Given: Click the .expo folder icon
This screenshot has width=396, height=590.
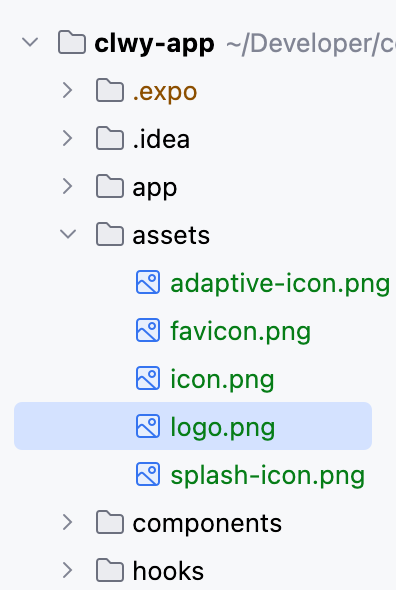Looking at the screenshot, I should click(110, 90).
